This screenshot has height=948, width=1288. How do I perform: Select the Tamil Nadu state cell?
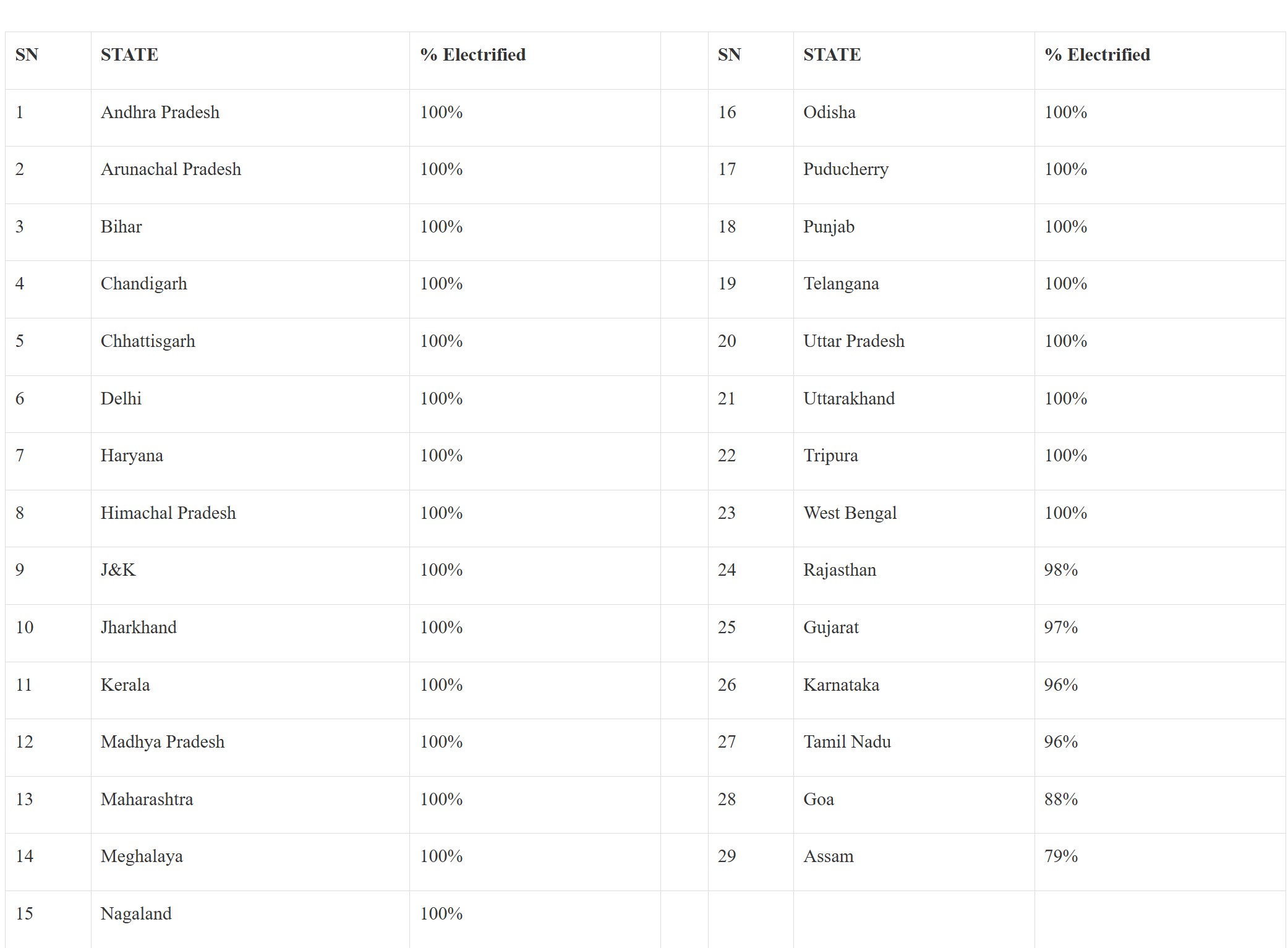[847, 742]
